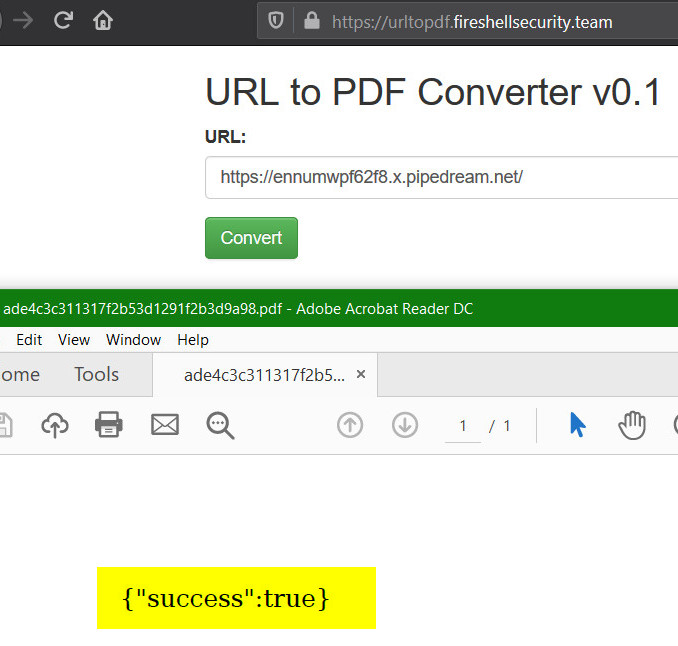Image resolution: width=678 pixels, height=646 pixels.
Task: Print the PDF document
Action: pos(109,425)
